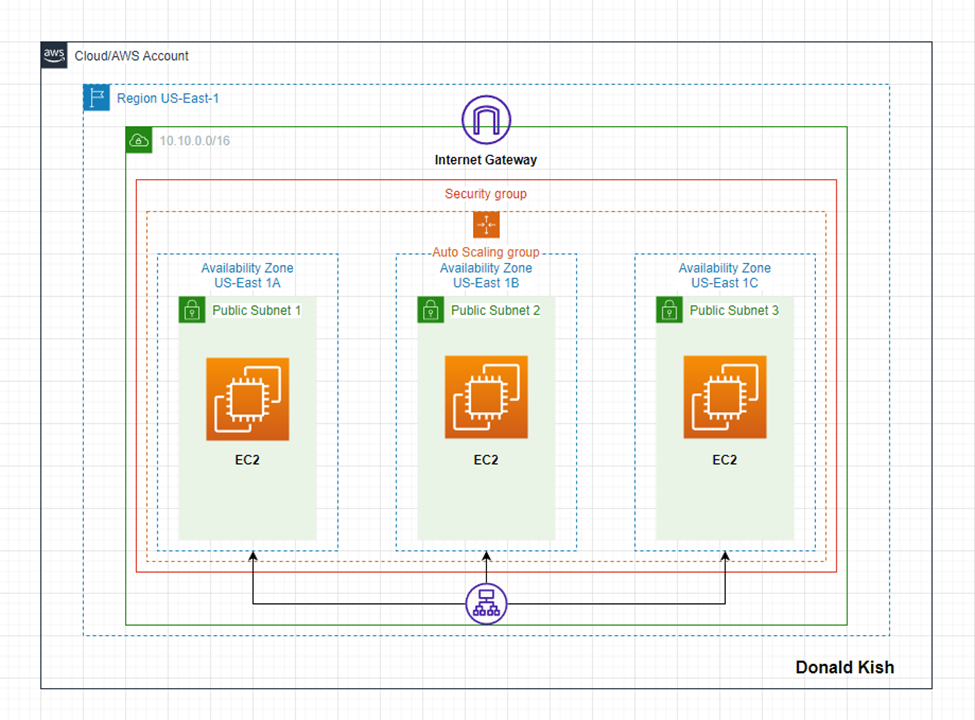Click Availability Zone US-East 1A label
The height and width of the screenshot is (720, 975).
(247, 275)
